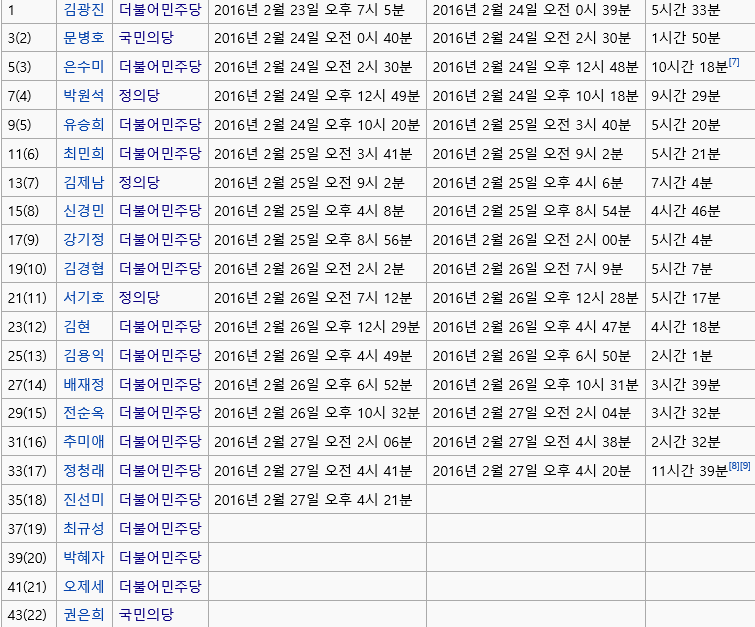
Task: Click 더불어민주당 link in 박혜자 row
Action: tap(160, 557)
